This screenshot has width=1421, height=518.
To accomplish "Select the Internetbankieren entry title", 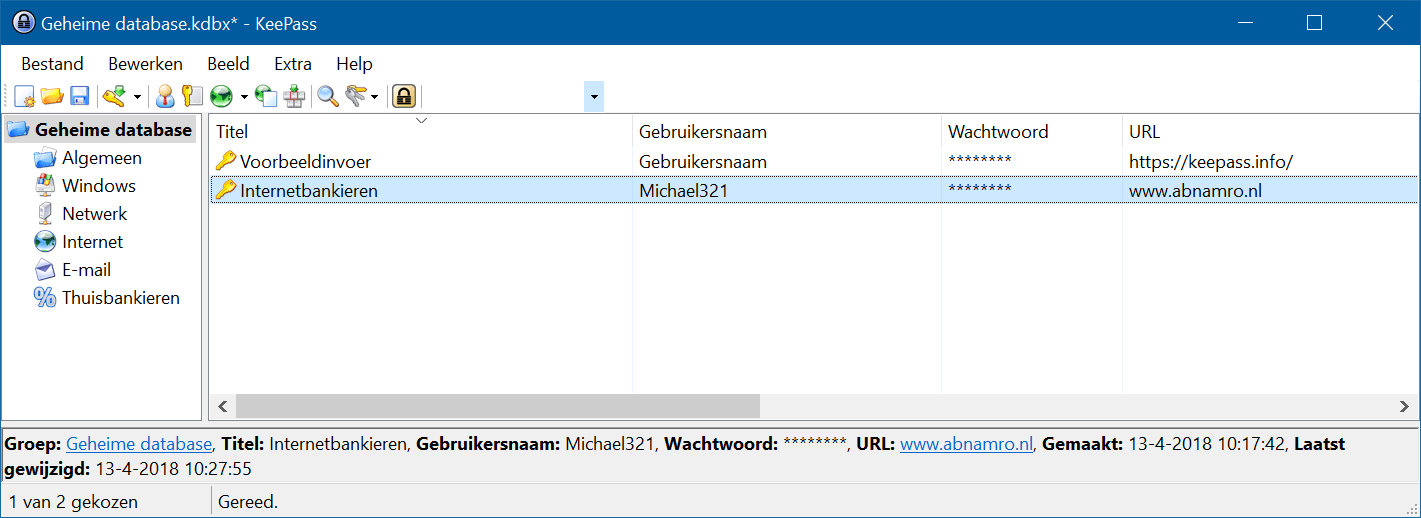I will coord(309,190).
